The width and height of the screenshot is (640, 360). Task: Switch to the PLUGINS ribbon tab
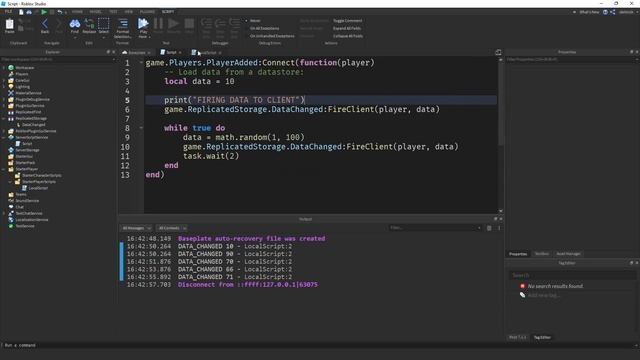[x=147, y=12]
